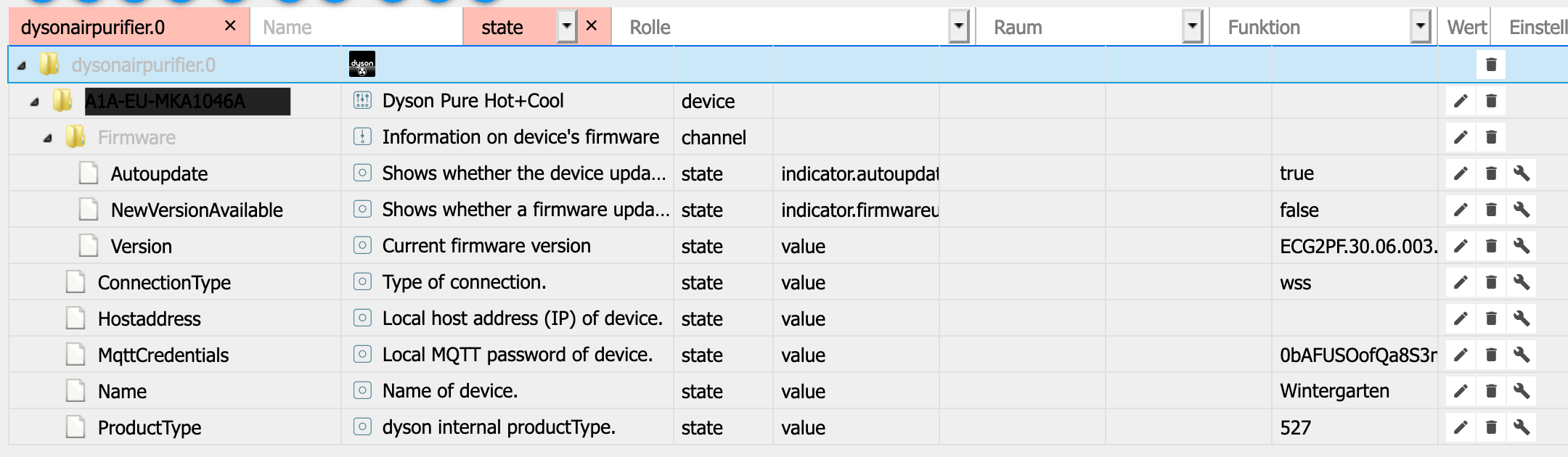The image size is (1568, 457).
Task: Click the dyson adapter logo icon
Action: coord(362,65)
